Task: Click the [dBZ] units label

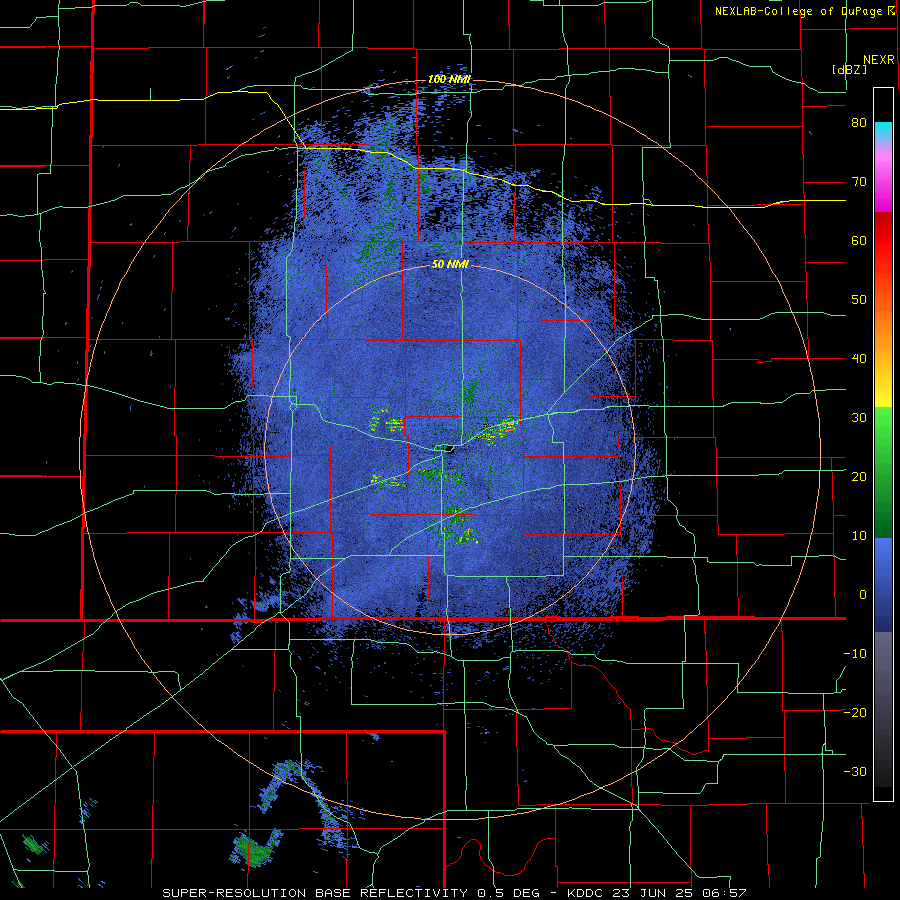Action: tap(849, 69)
